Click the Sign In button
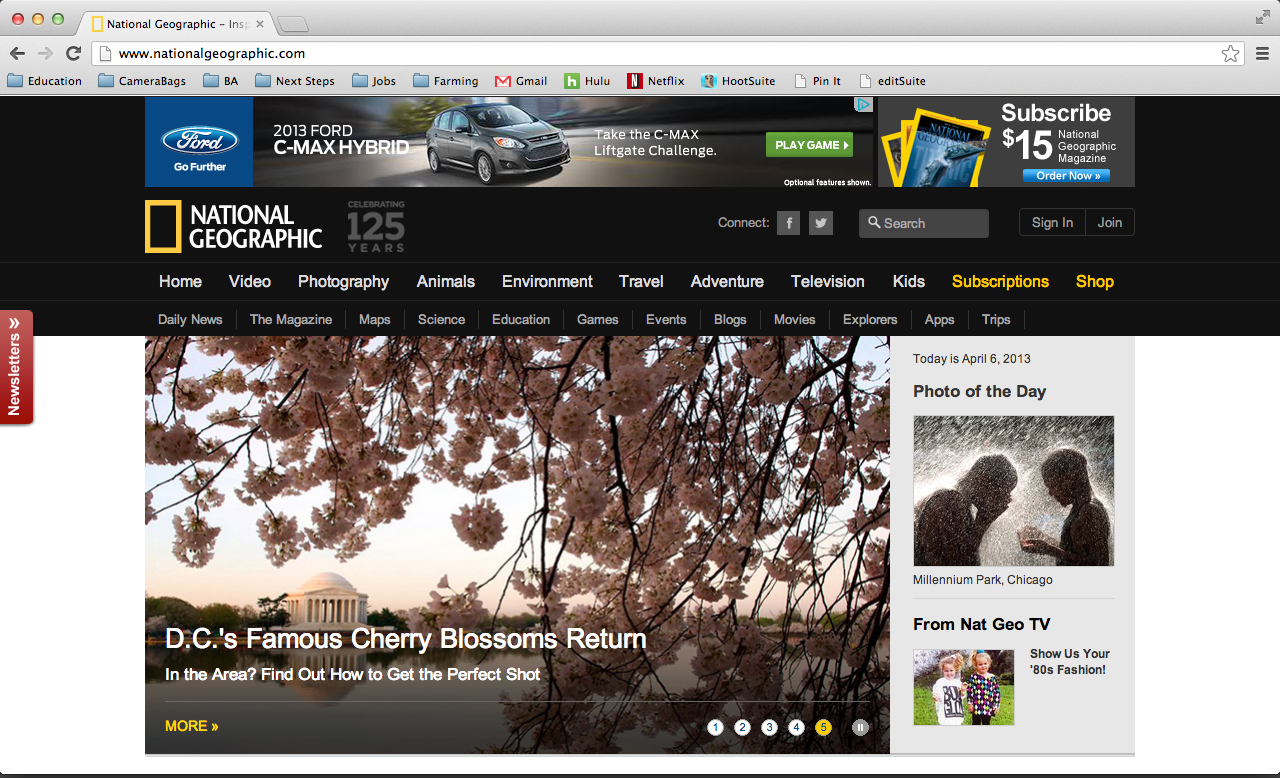This screenshot has width=1280, height=778. tap(1052, 223)
